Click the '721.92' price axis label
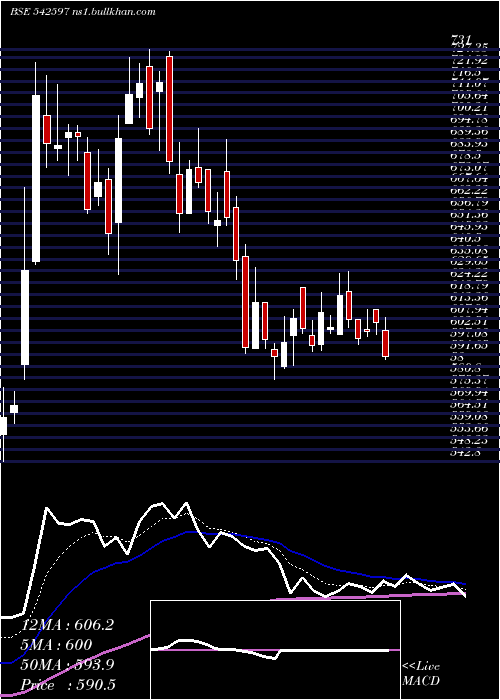Image resolution: width=500 pixels, height=700 pixels. (469, 60)
